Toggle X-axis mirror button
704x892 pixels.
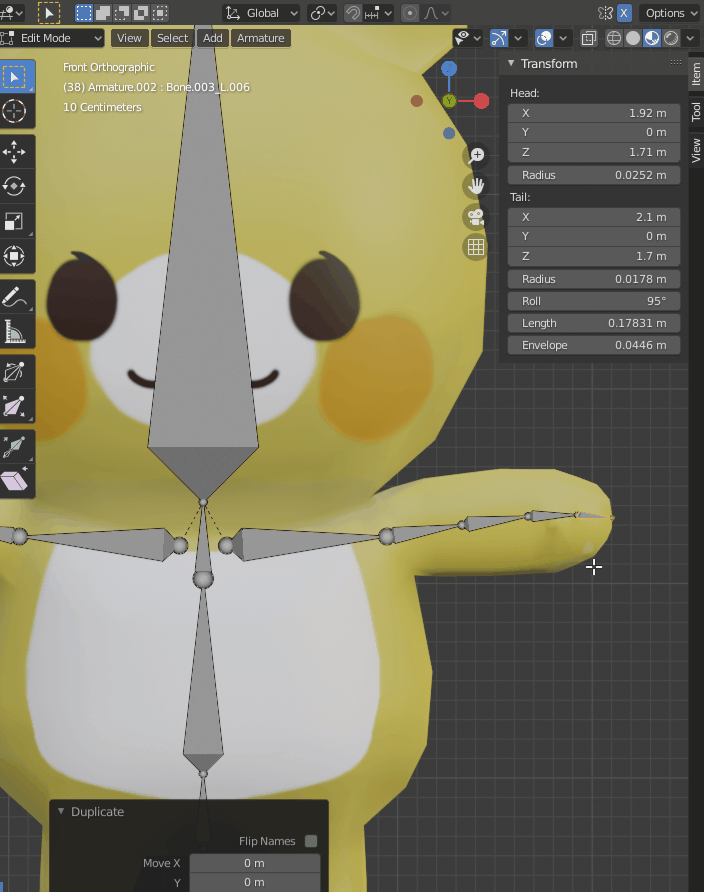click(624, 13)
